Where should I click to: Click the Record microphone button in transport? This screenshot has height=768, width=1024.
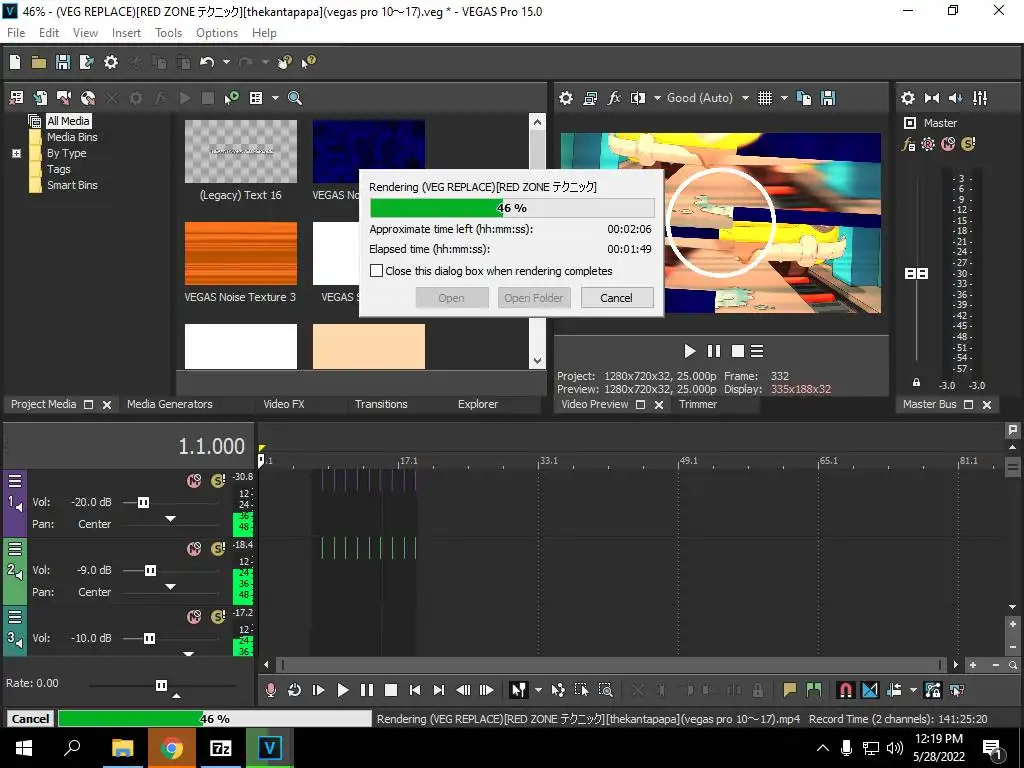coord(270,690)
